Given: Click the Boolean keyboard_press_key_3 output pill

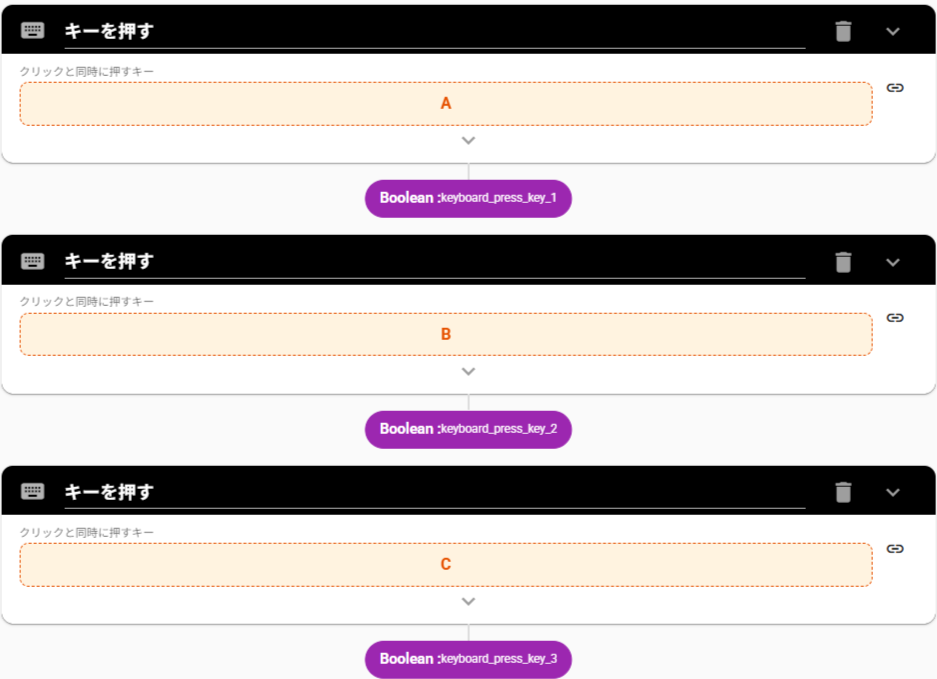Looking at the screenshot, I should [468, 659].
